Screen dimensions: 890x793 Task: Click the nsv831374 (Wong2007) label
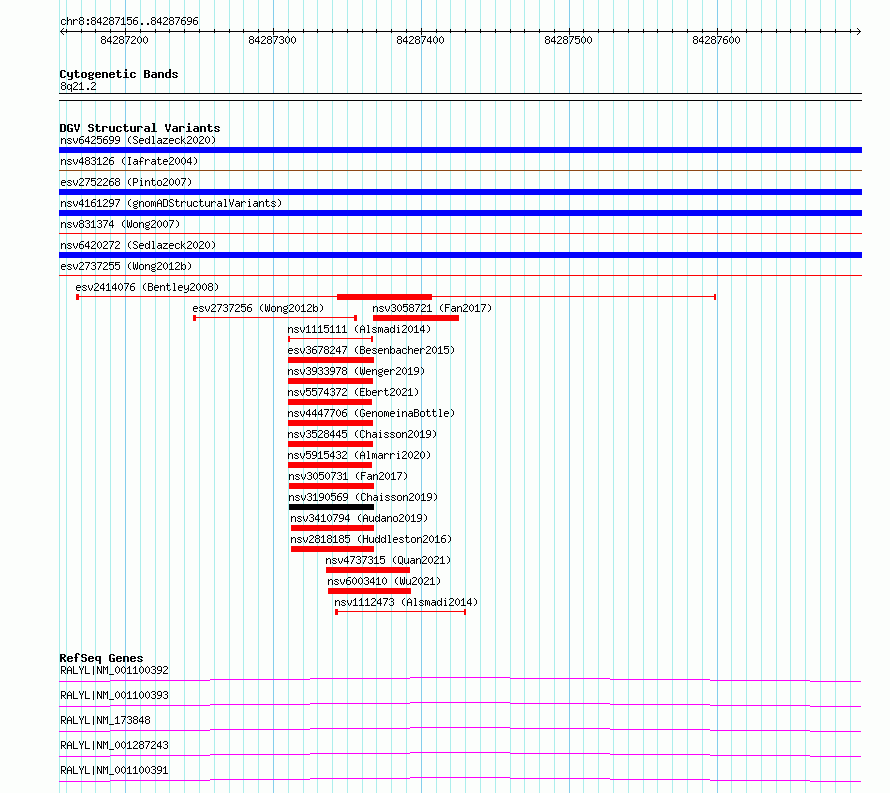120,224
